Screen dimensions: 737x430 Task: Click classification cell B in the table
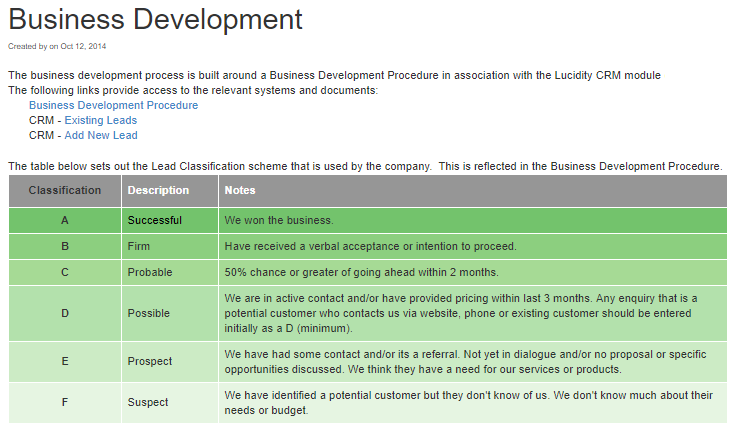coord(65,246)
